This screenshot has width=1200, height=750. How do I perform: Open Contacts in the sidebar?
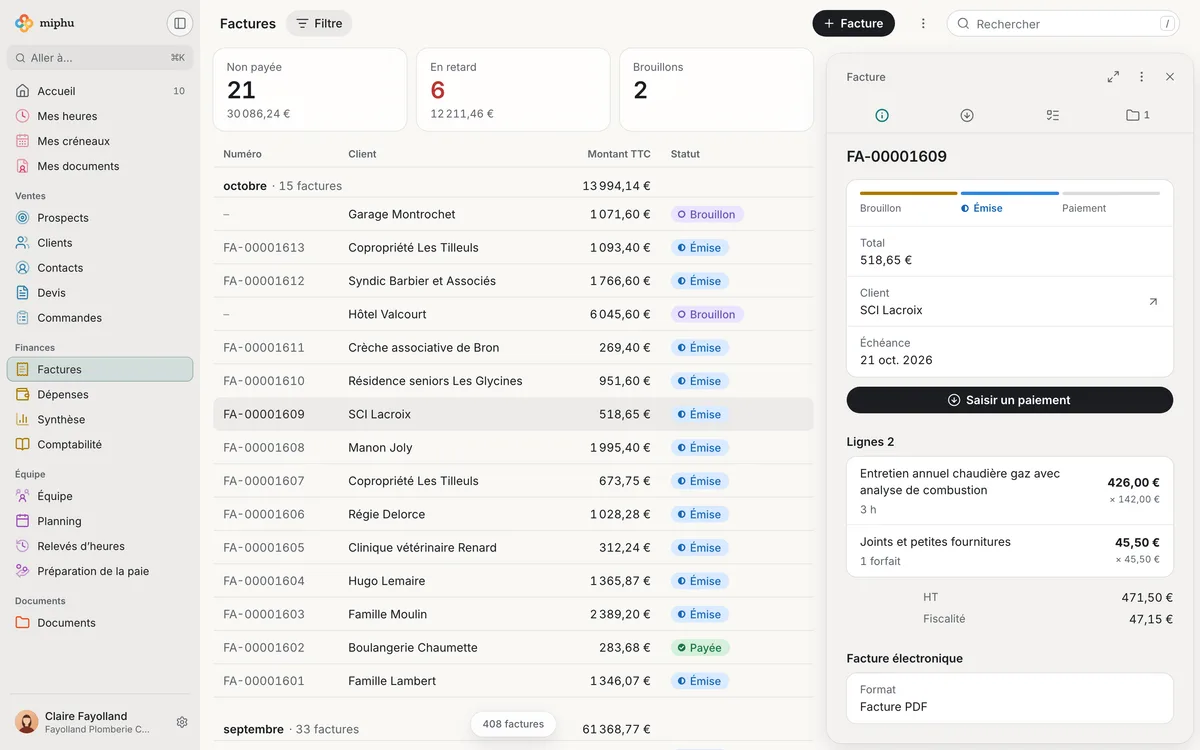point(100,268)
